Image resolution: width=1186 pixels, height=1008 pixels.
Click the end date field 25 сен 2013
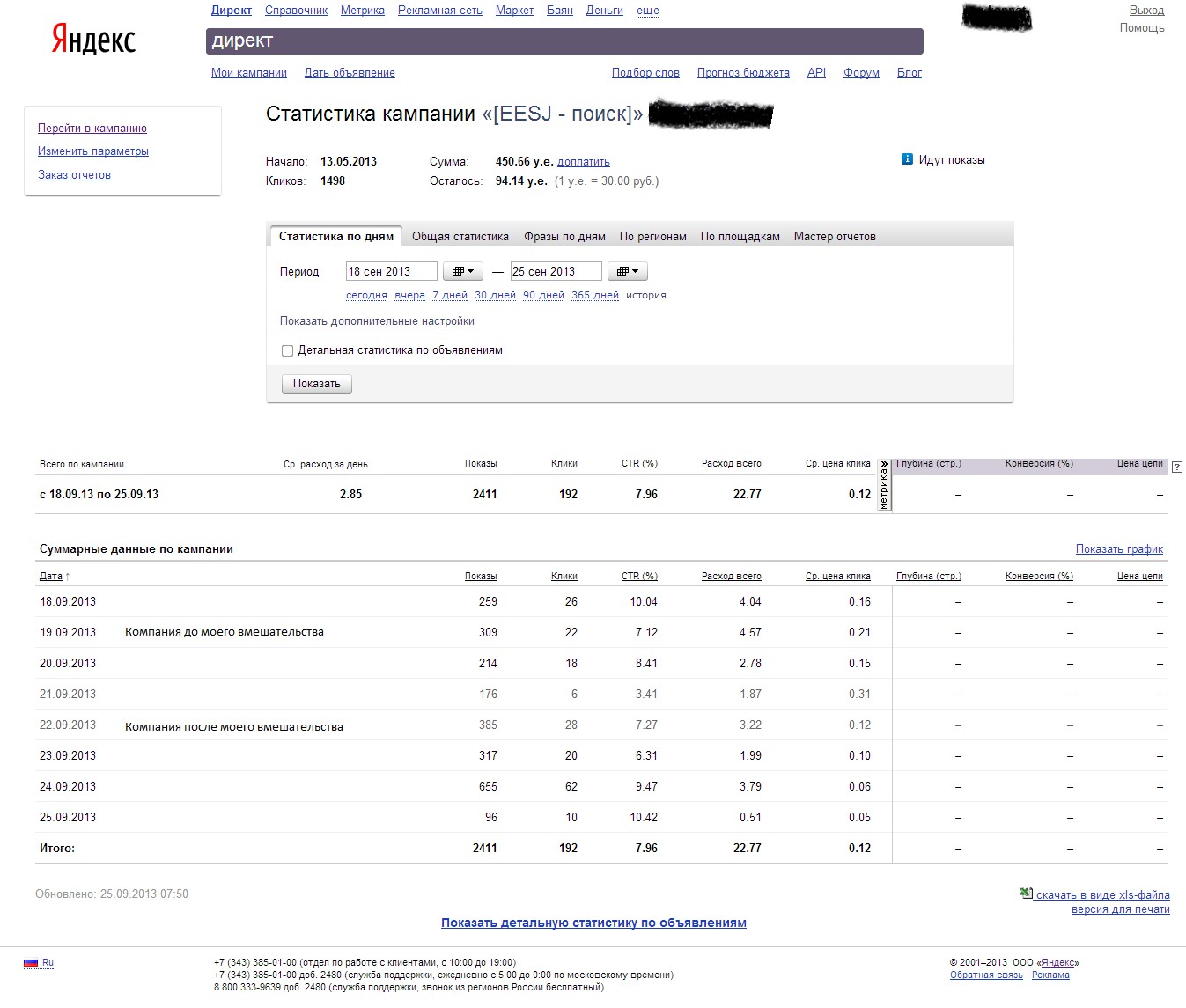(x=556, y=271)
